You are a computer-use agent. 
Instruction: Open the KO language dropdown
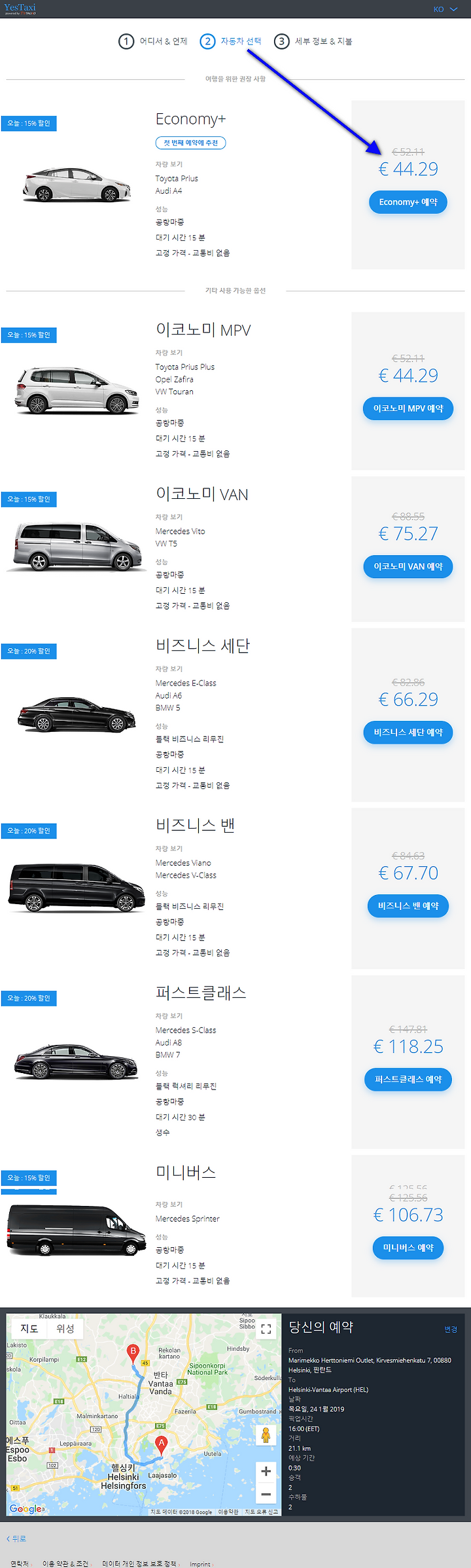click(x=445, y=9)
